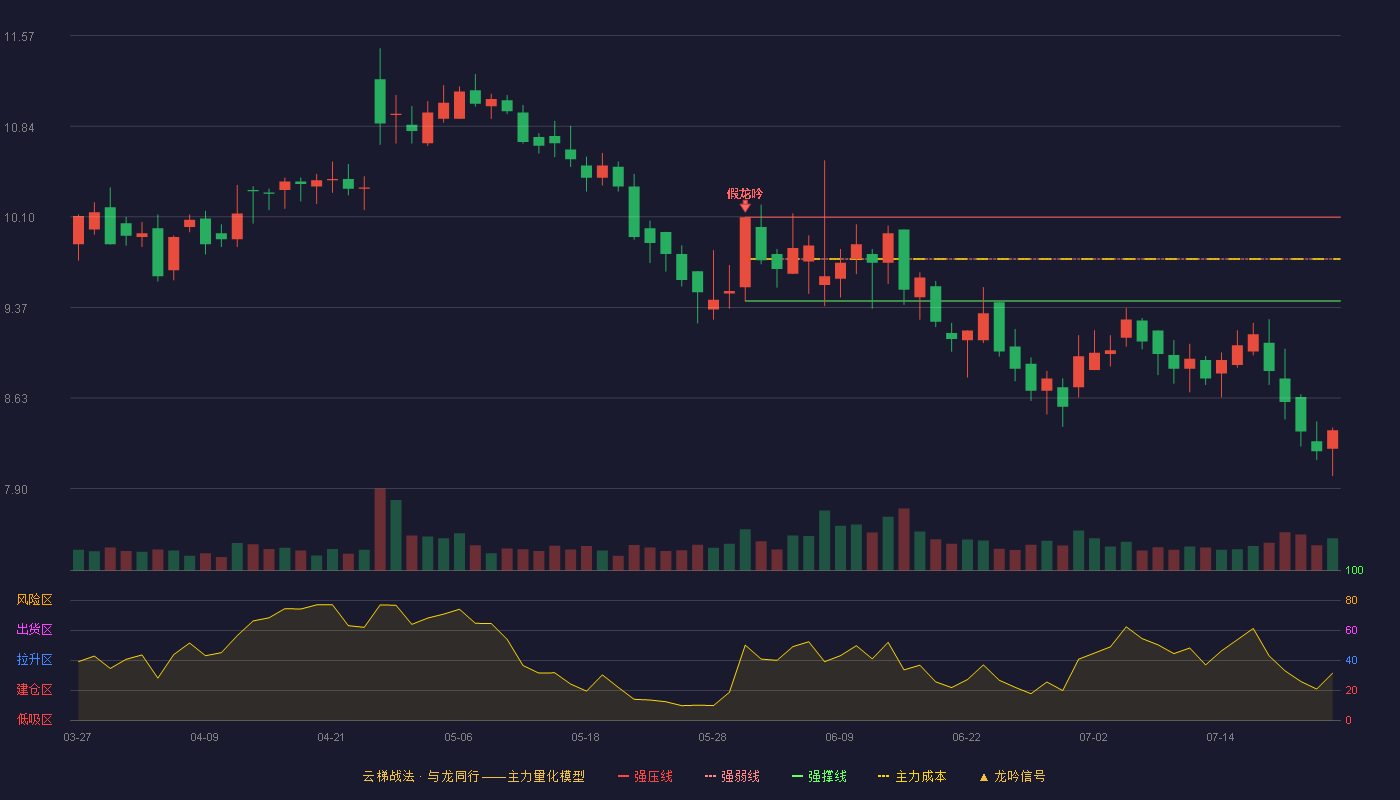The height and width of the screenshot is (800, 1400).
Task: Click the highest green candlestick near 11.57
Action: [x=380, y=101]
